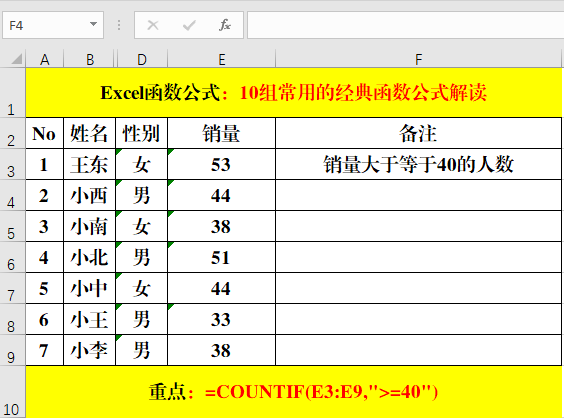
Task: Select sales cell '44' in 小中's row
Action: (222, 288)
